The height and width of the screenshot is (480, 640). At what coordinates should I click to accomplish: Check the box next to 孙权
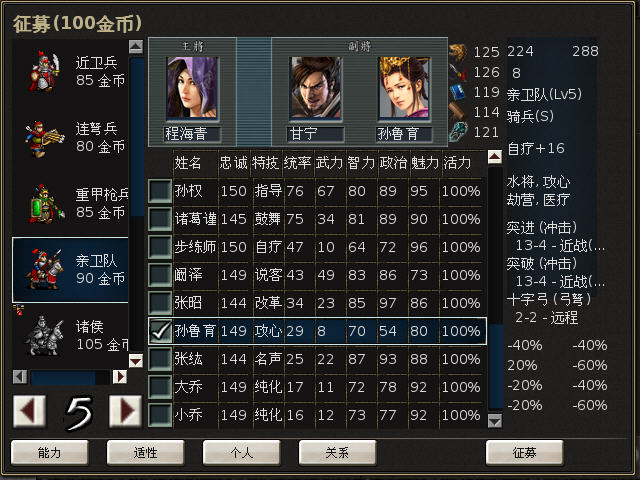pos(160,191)
